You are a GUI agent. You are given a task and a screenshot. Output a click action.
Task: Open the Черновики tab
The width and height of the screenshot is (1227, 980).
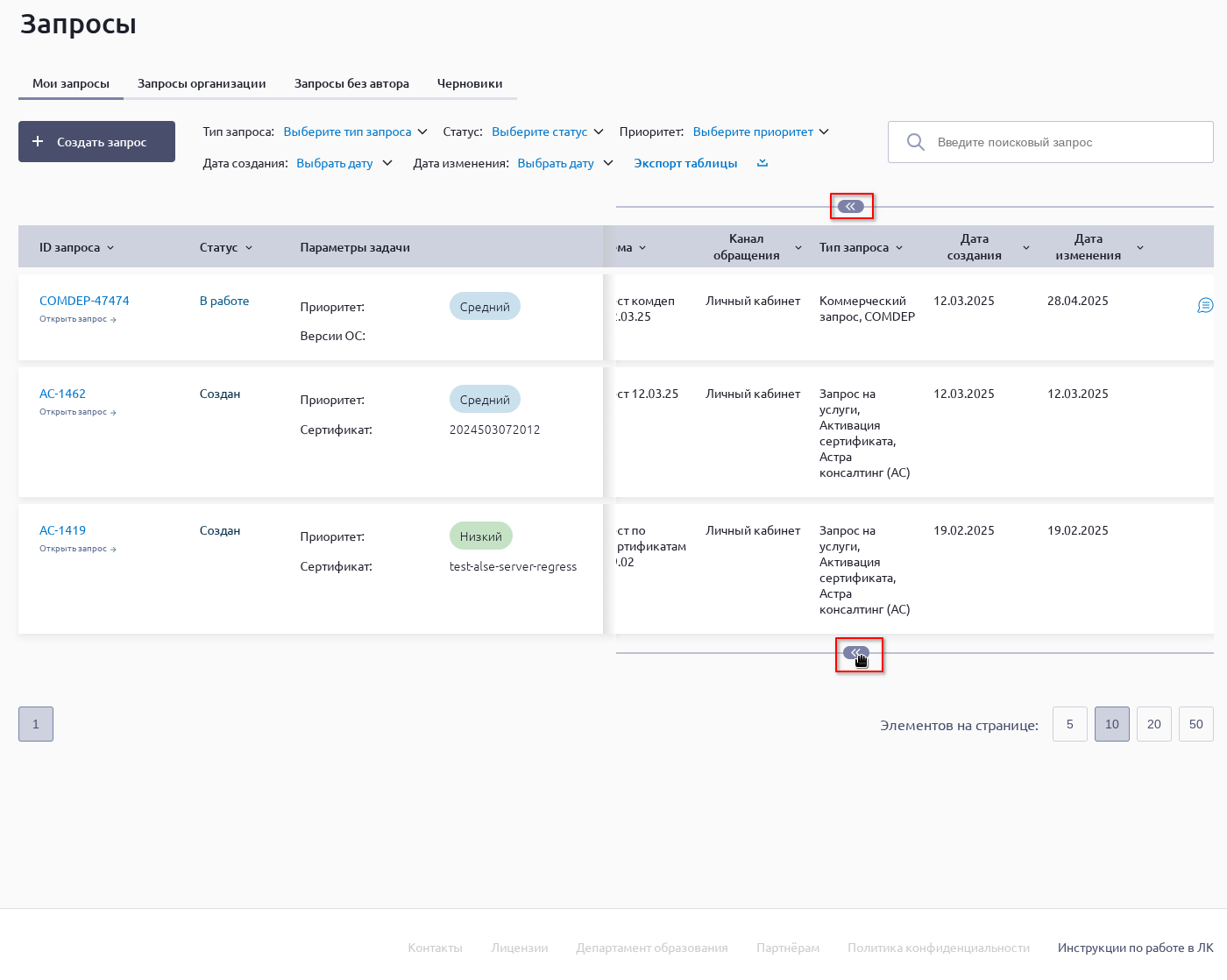[x=470, y=83]
